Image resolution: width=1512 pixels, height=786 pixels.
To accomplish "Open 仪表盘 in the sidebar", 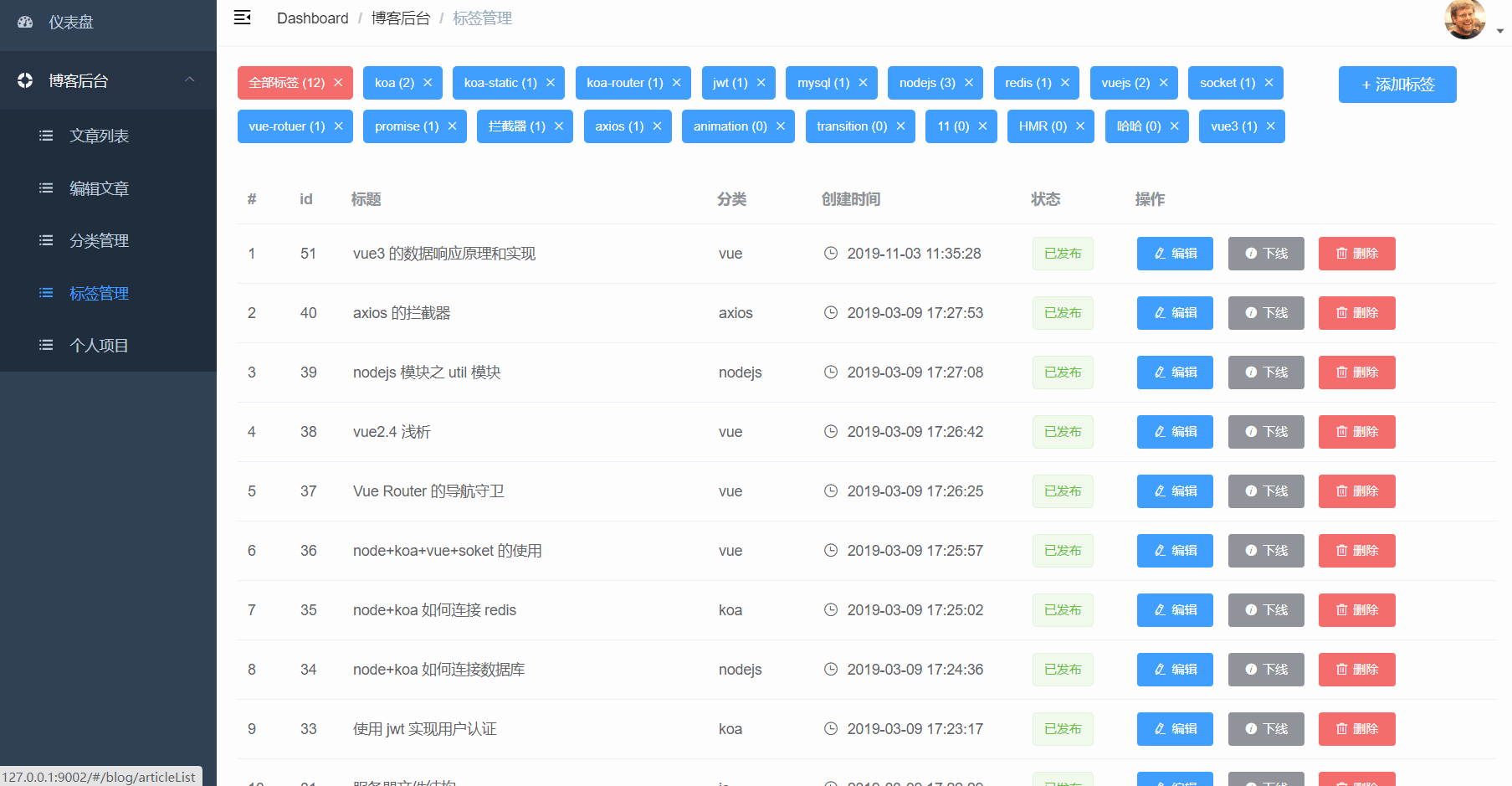I will tap(108, 23).
